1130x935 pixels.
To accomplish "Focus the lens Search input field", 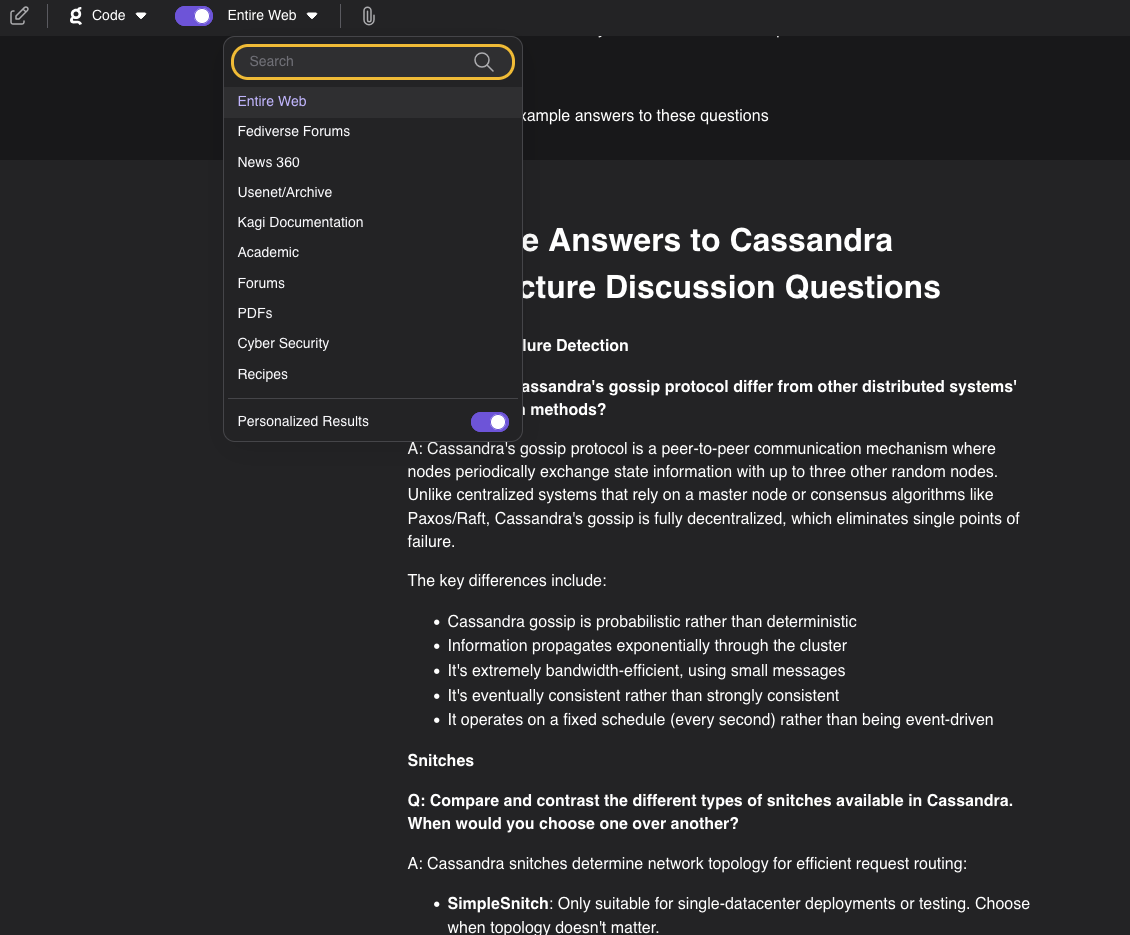I will coord(355,62).
